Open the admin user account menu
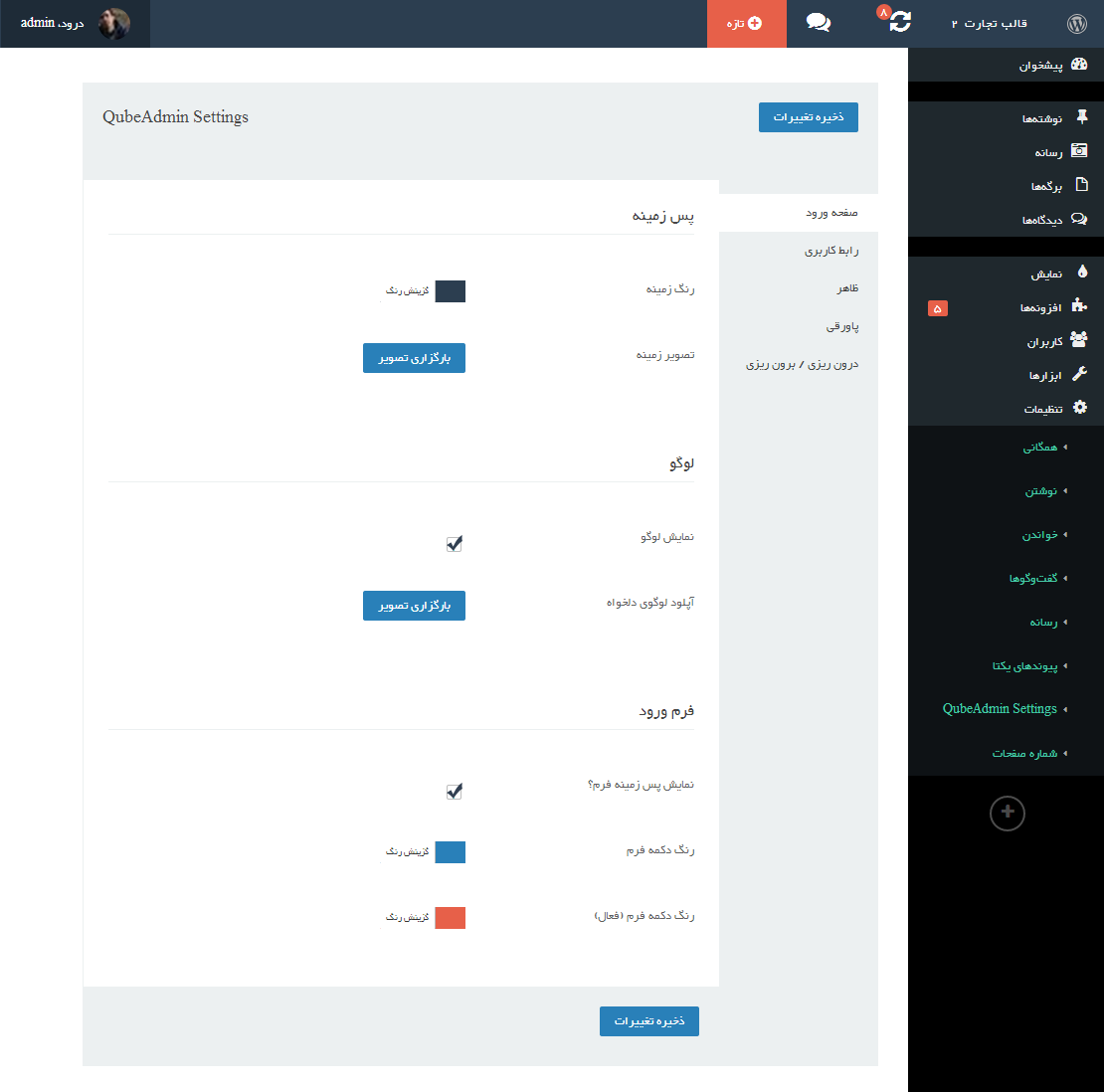 point(76,23)
